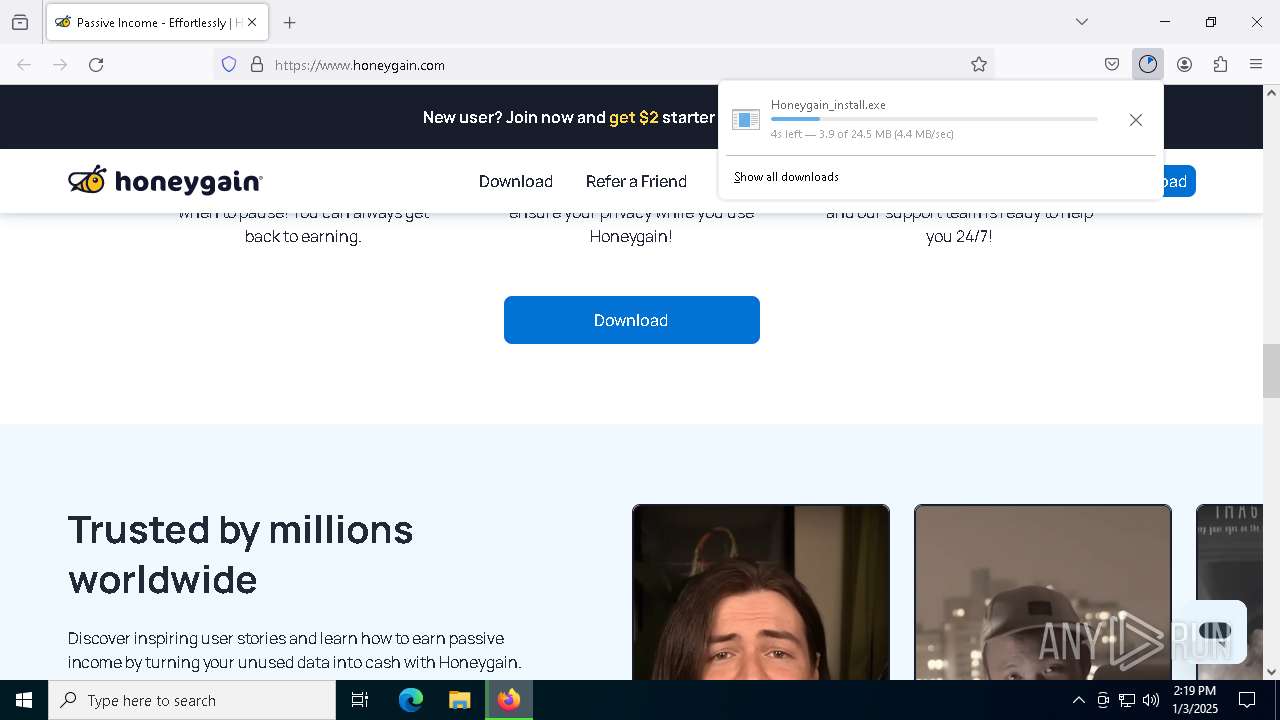The height and width of the screenshot is (720, 1280).
Task: Open the chat widget button
Action: [1214, 631]
